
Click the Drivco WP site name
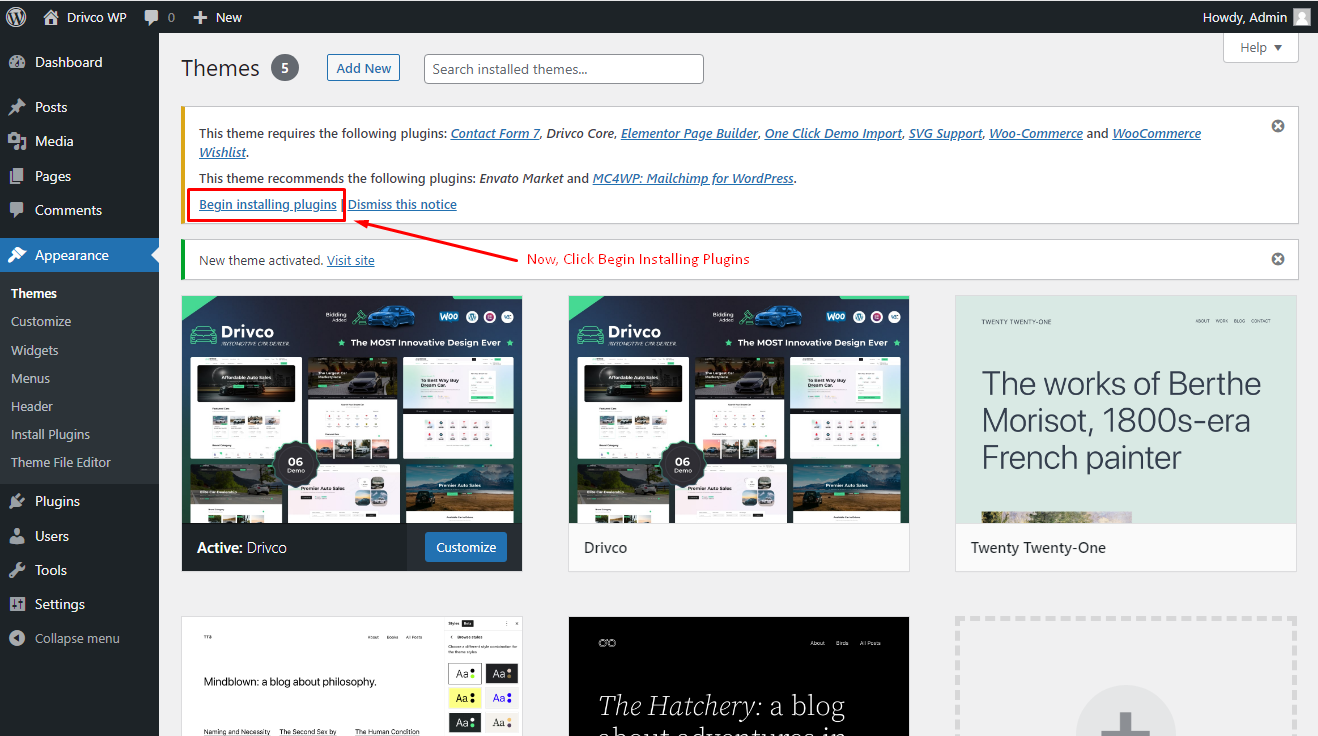tap(97, 17)
